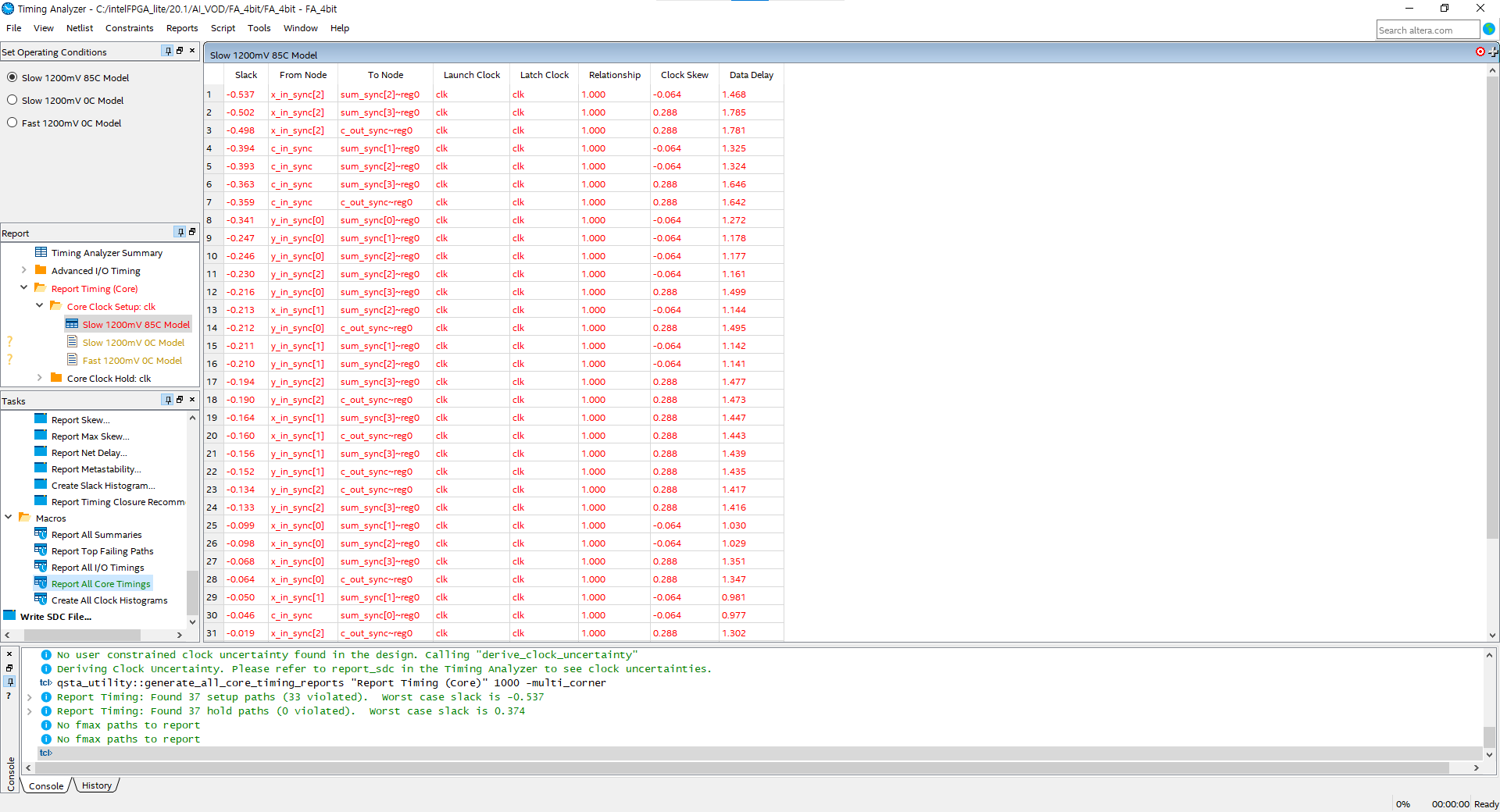Sort table by Clock Skew column

click(x=684, y=75)
